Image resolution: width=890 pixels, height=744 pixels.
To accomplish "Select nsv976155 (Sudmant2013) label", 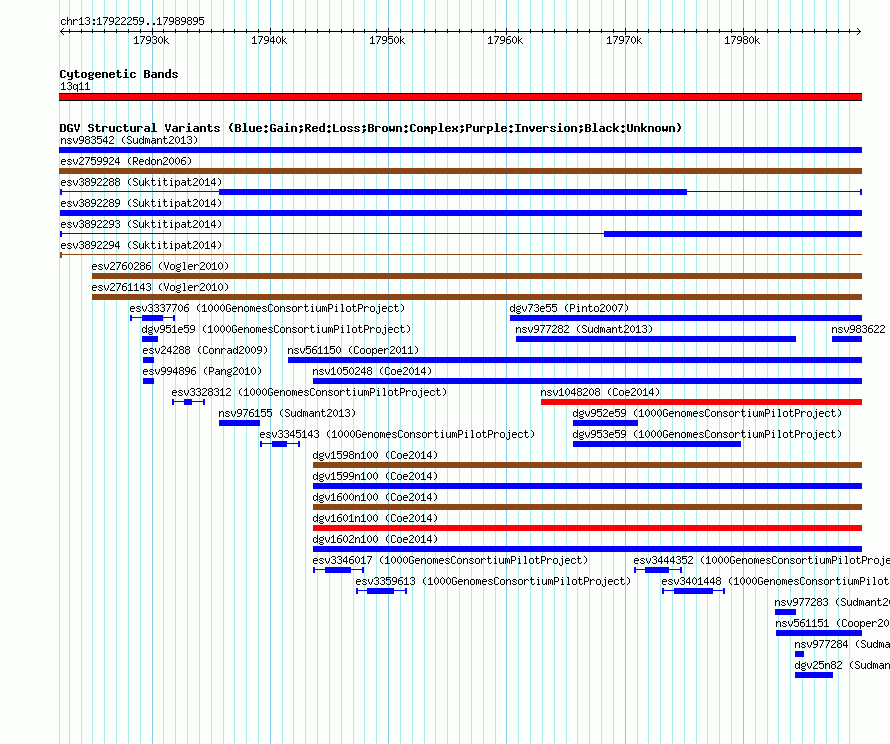I will tap(287, 413).
